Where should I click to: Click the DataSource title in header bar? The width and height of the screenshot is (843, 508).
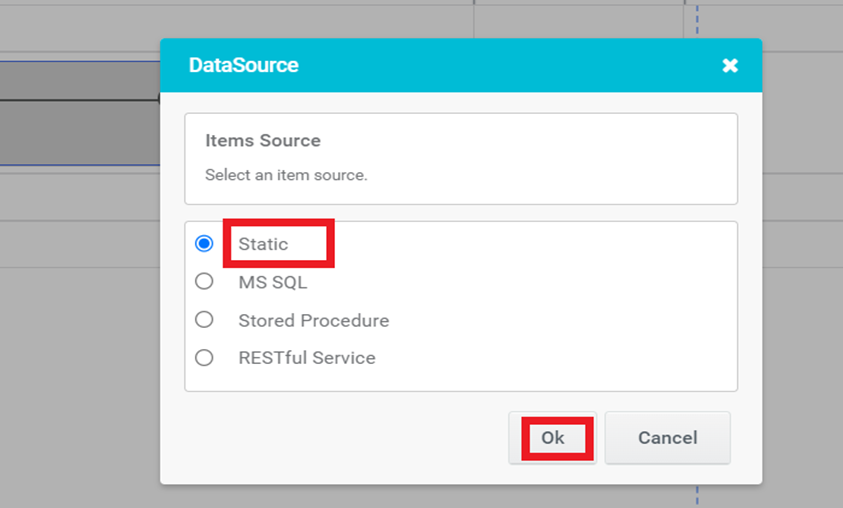pos(244,65)
